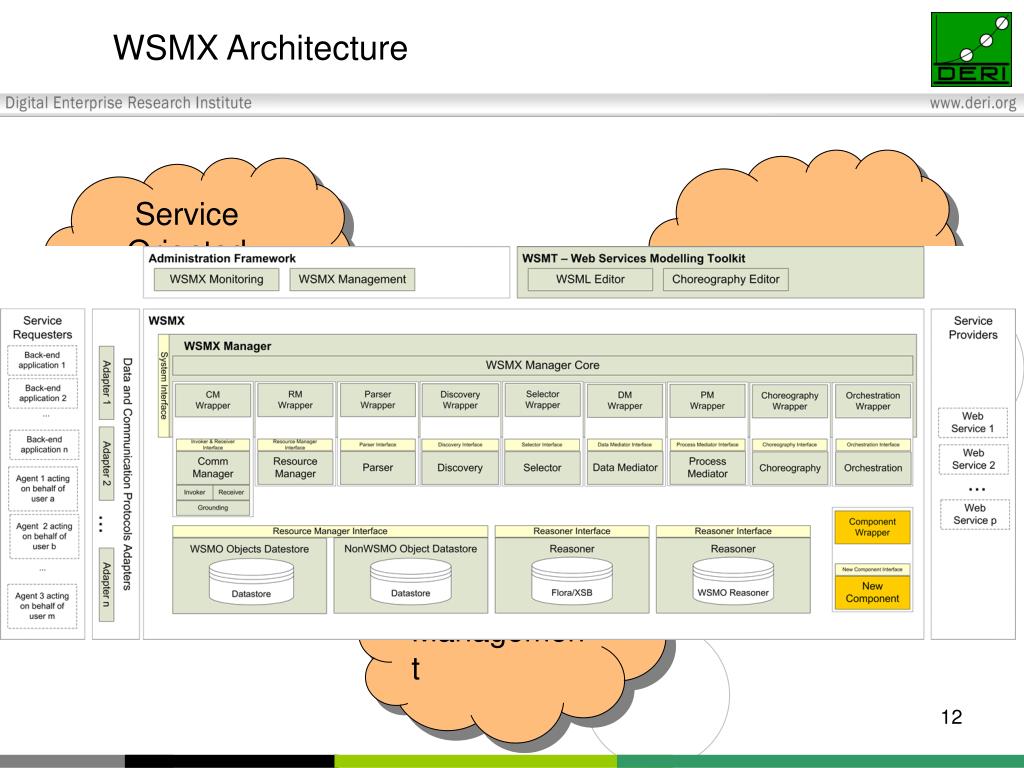Select the Web Service 2 box
This screenshot has width=1024, height=768.
coord(974,459)
